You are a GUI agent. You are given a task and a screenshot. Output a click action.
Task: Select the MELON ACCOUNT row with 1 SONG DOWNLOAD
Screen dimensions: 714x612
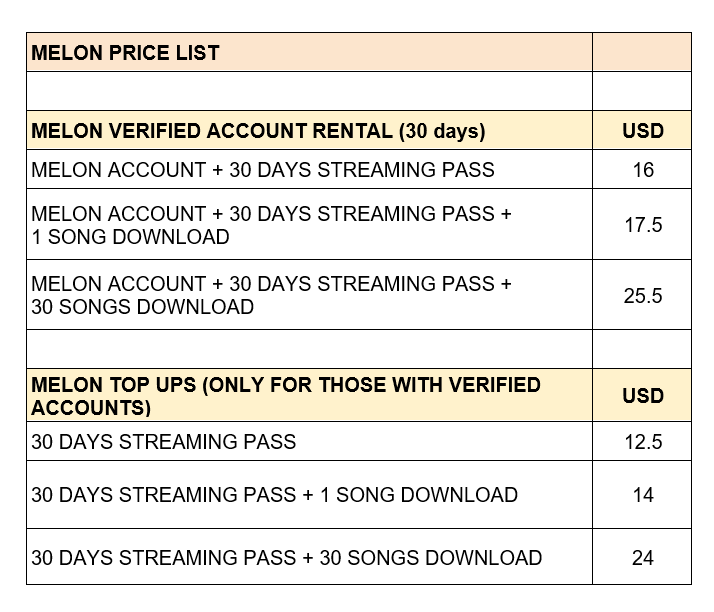pos(309,225)
